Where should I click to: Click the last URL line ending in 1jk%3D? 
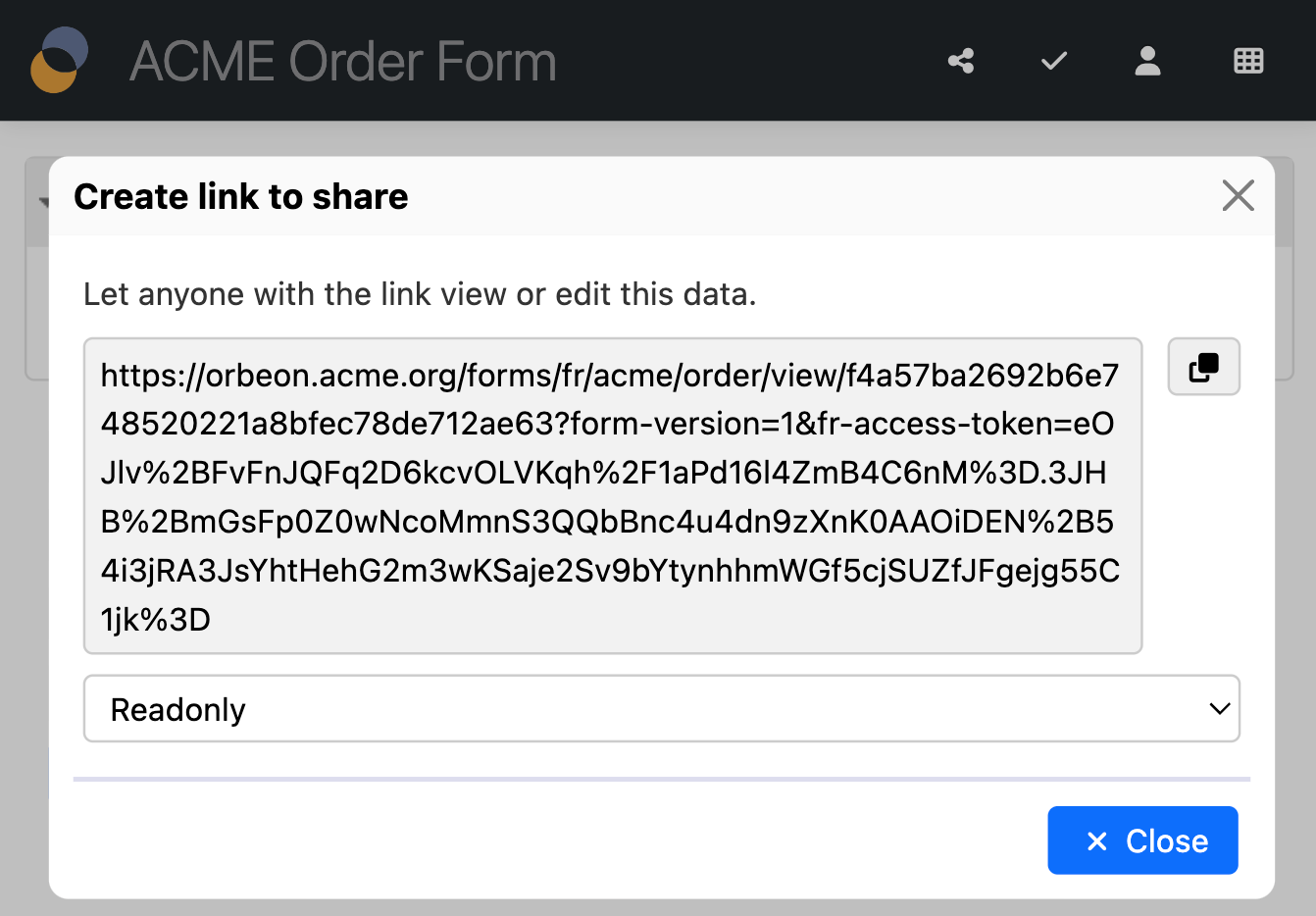click(156, 620)
